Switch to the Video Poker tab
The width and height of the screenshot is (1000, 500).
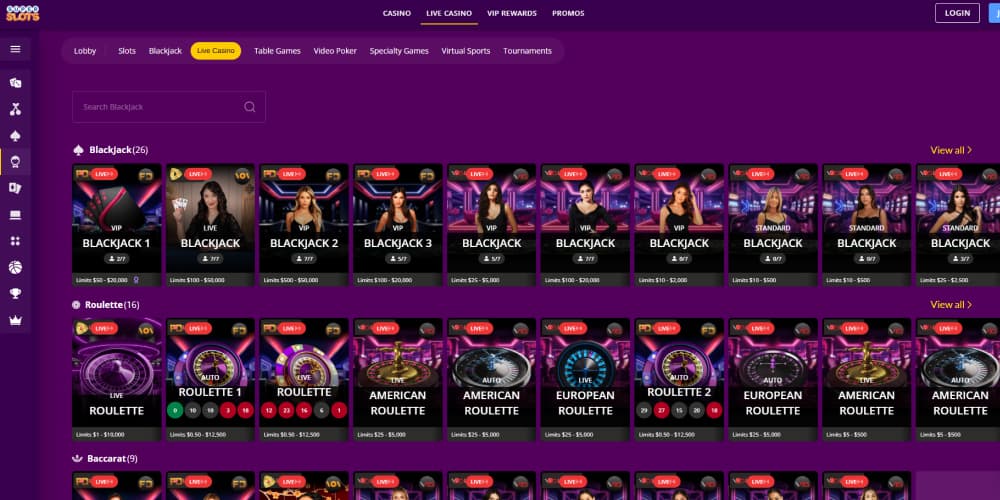(335, 51)
